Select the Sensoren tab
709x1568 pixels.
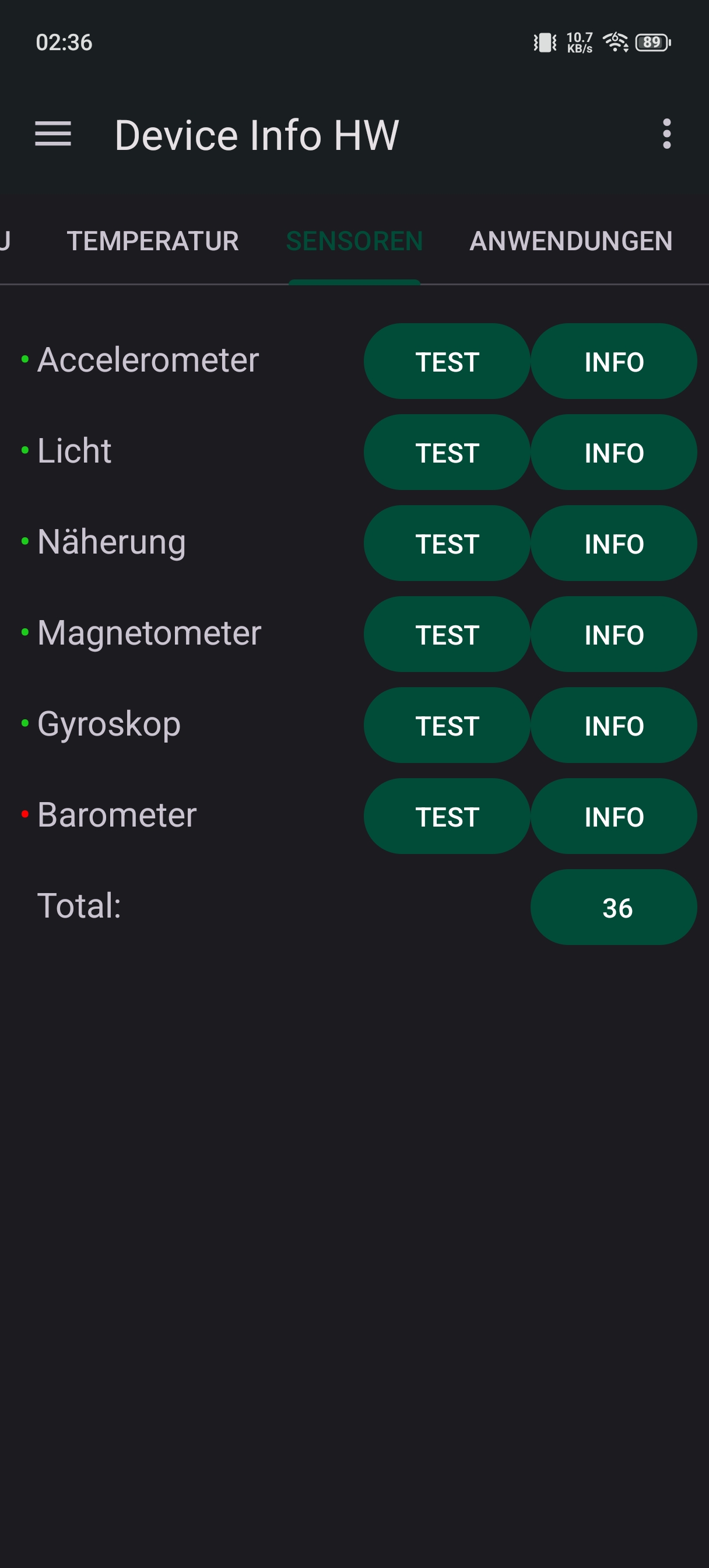tap(354, 241)
